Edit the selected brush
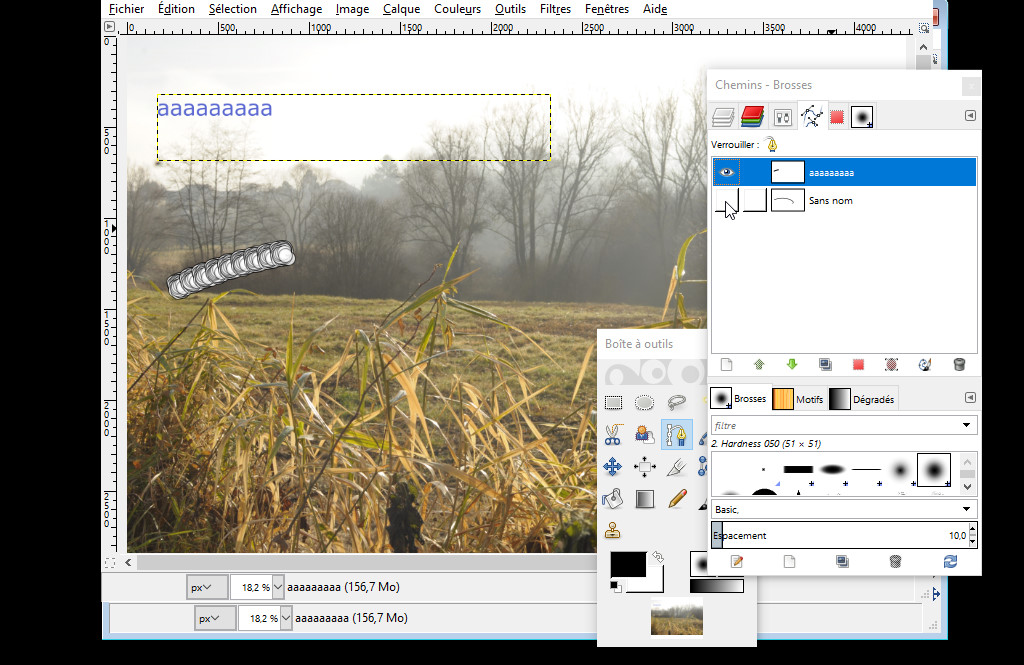The width and height of the screenshot is (1024, 665). pos(737,562)
